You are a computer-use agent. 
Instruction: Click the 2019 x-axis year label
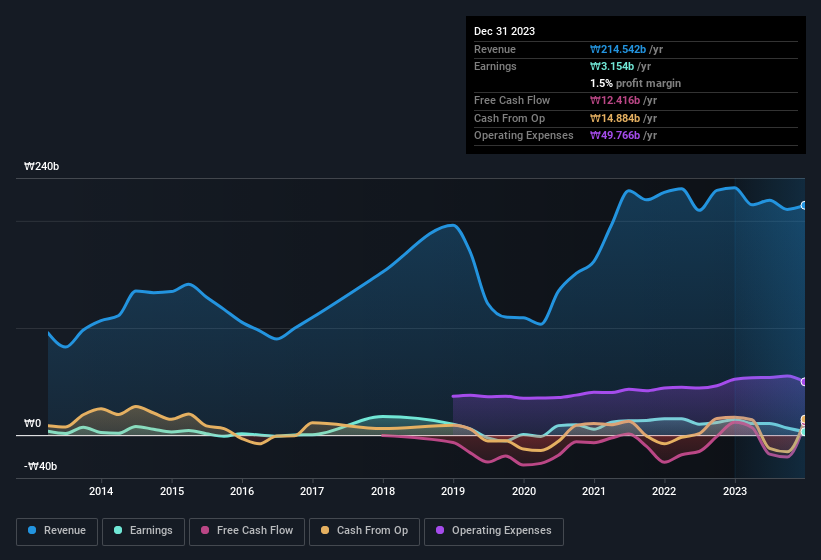(x=453, y=491)
